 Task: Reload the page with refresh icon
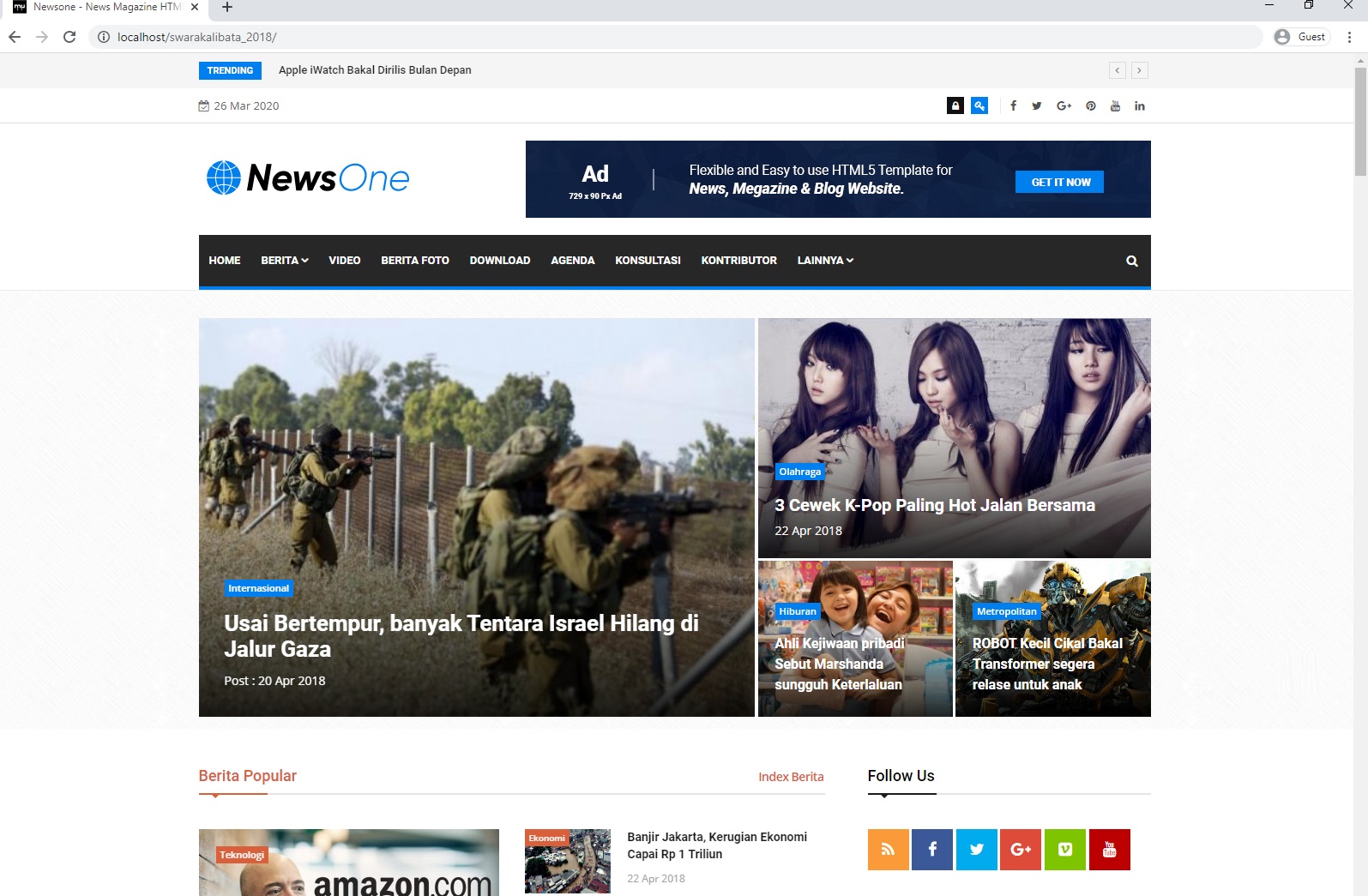[x=69, y=37]
